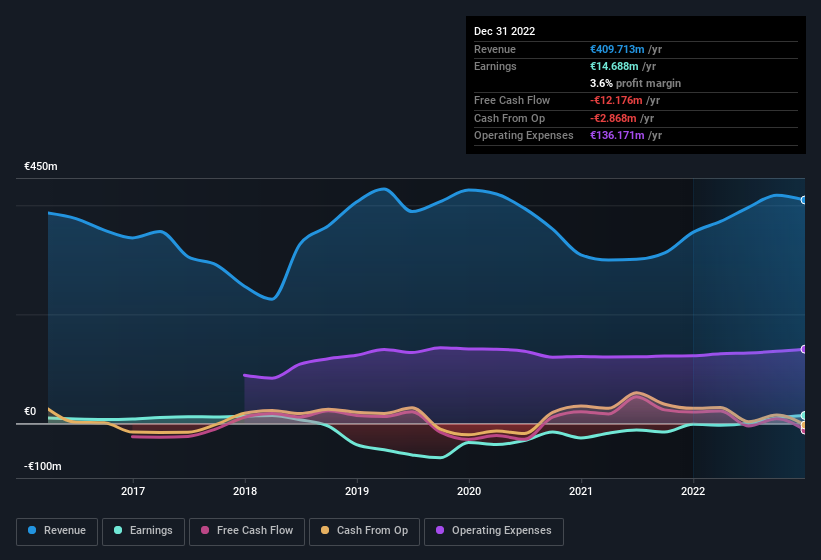Screen dimensions: 821x560
Task: Toggle the Free Cash Flow legend button
Action: tap(247, 531)
